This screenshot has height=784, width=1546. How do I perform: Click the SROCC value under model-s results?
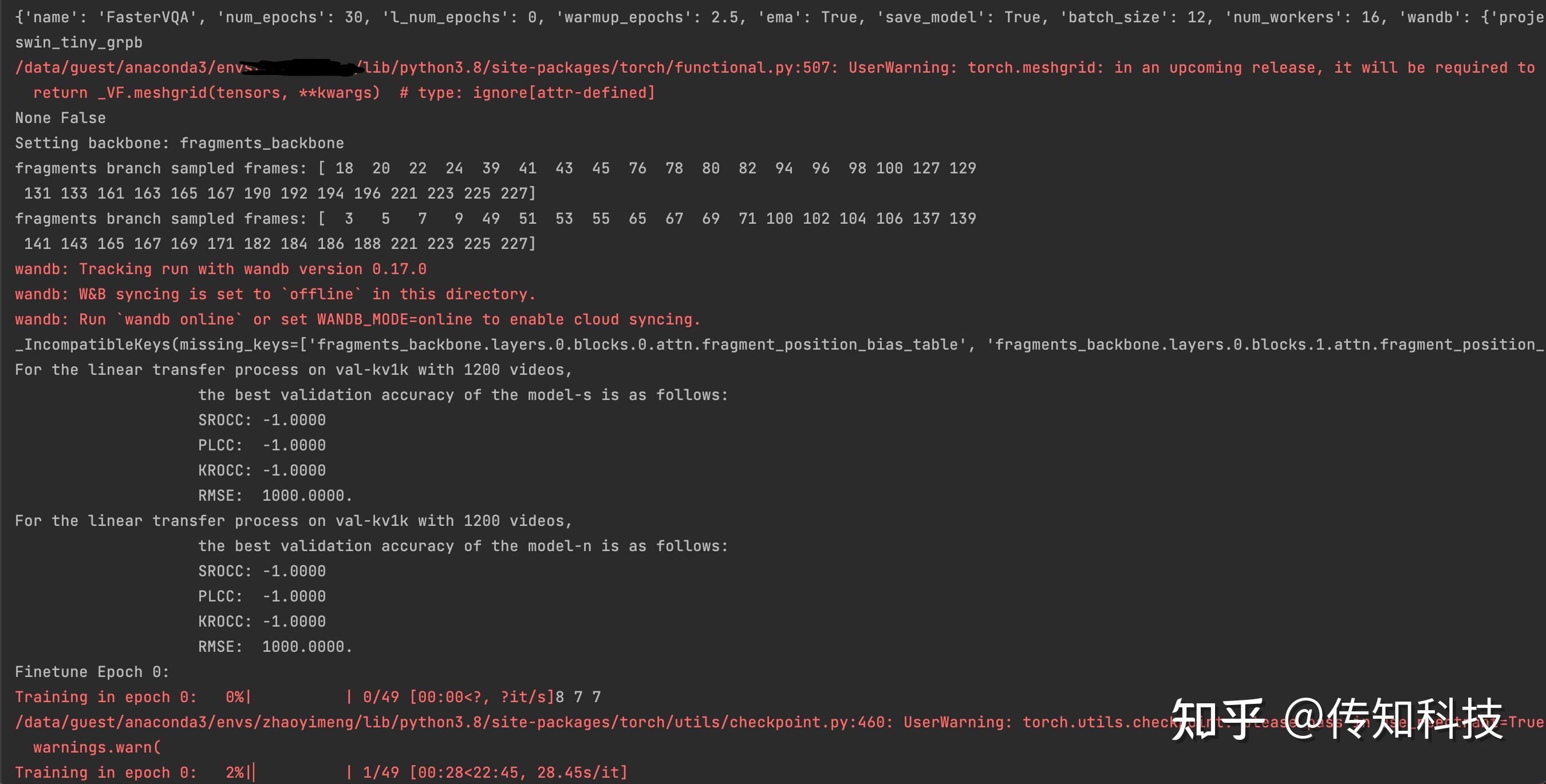294,421
